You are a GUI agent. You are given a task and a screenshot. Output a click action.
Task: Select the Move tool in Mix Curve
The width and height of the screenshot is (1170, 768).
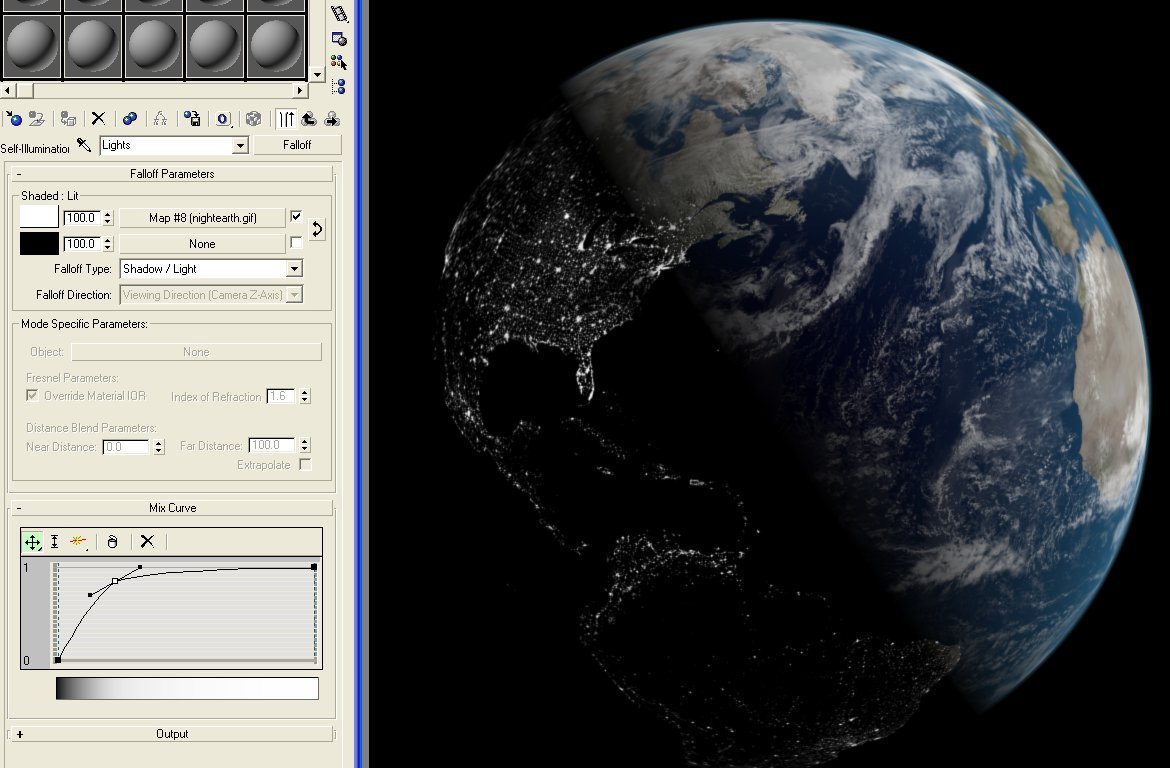(x=33, y=542)
